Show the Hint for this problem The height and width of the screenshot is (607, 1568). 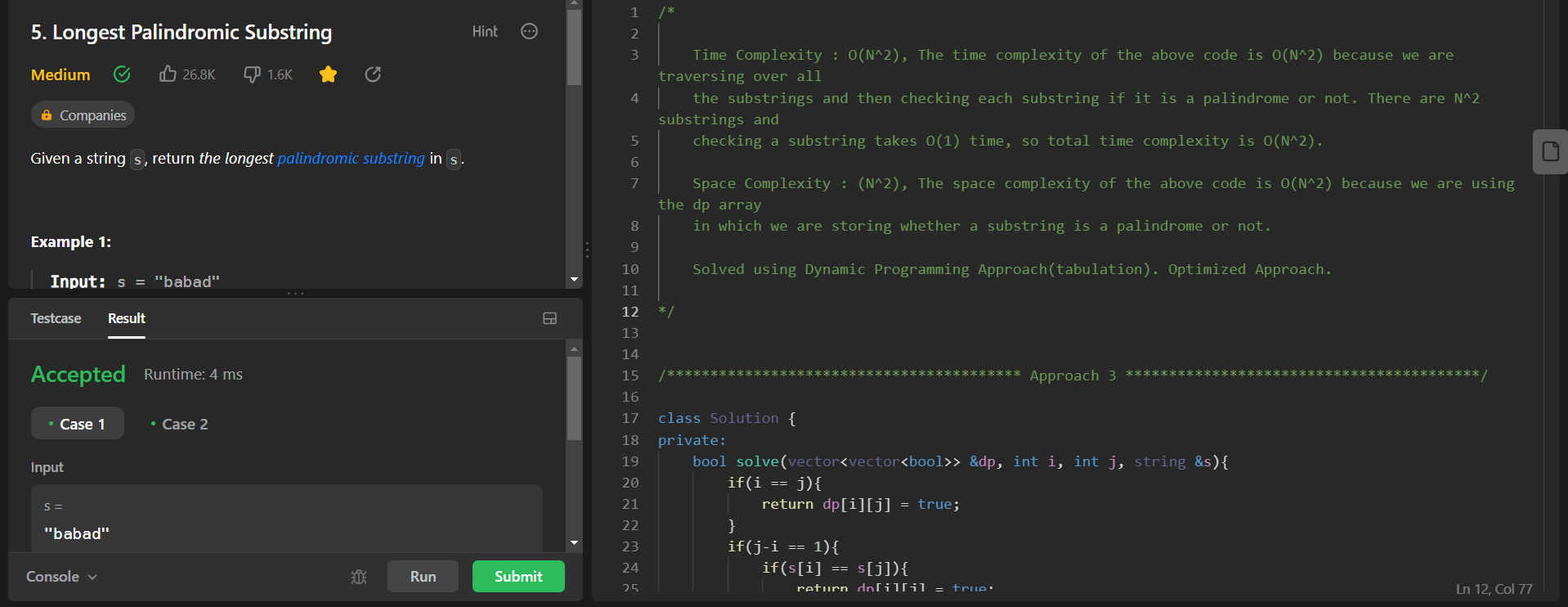coord(485,31)
